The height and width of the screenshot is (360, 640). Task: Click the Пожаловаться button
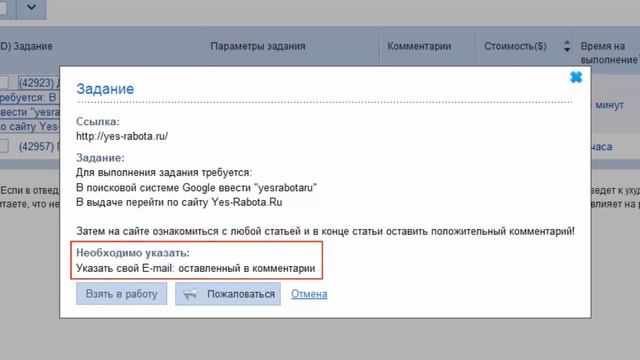(x=228, y=294)
